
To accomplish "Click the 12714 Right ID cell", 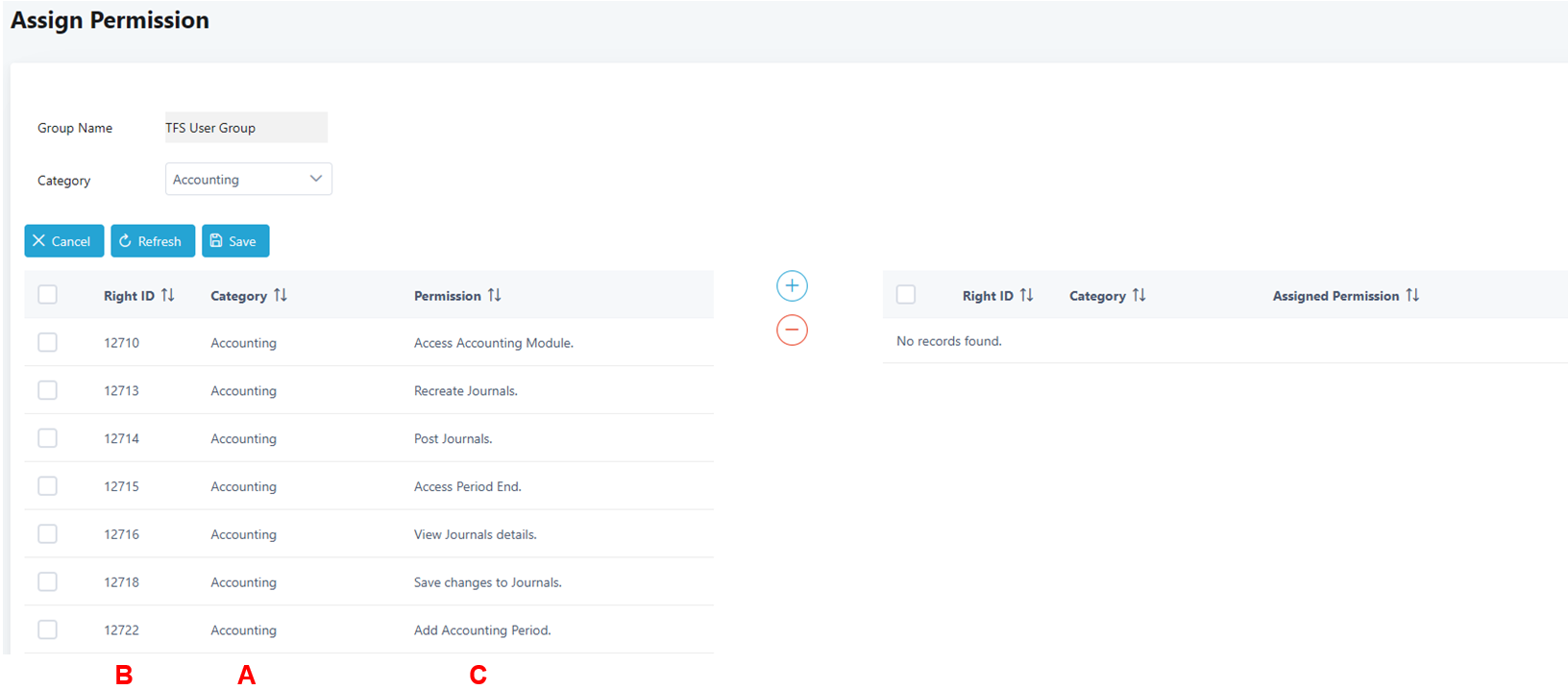I will [121, 439].
